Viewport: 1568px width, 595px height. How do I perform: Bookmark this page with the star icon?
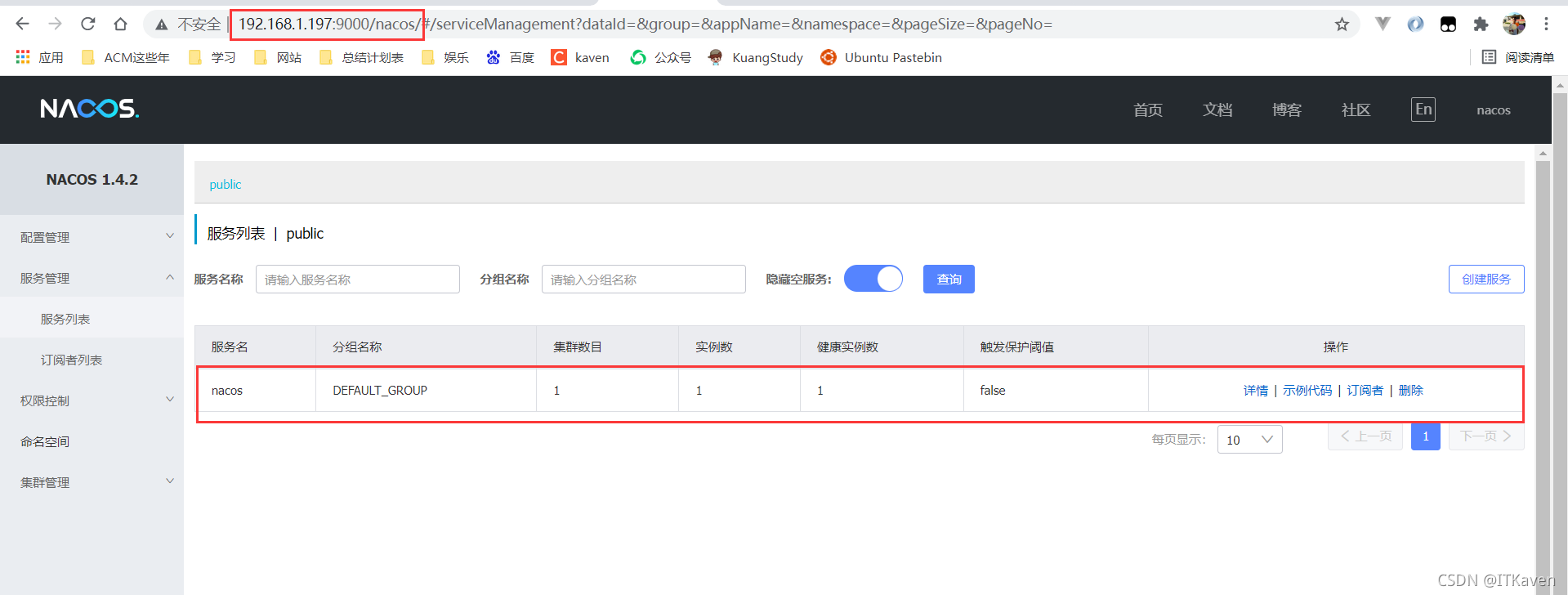tap(1342, 25)
